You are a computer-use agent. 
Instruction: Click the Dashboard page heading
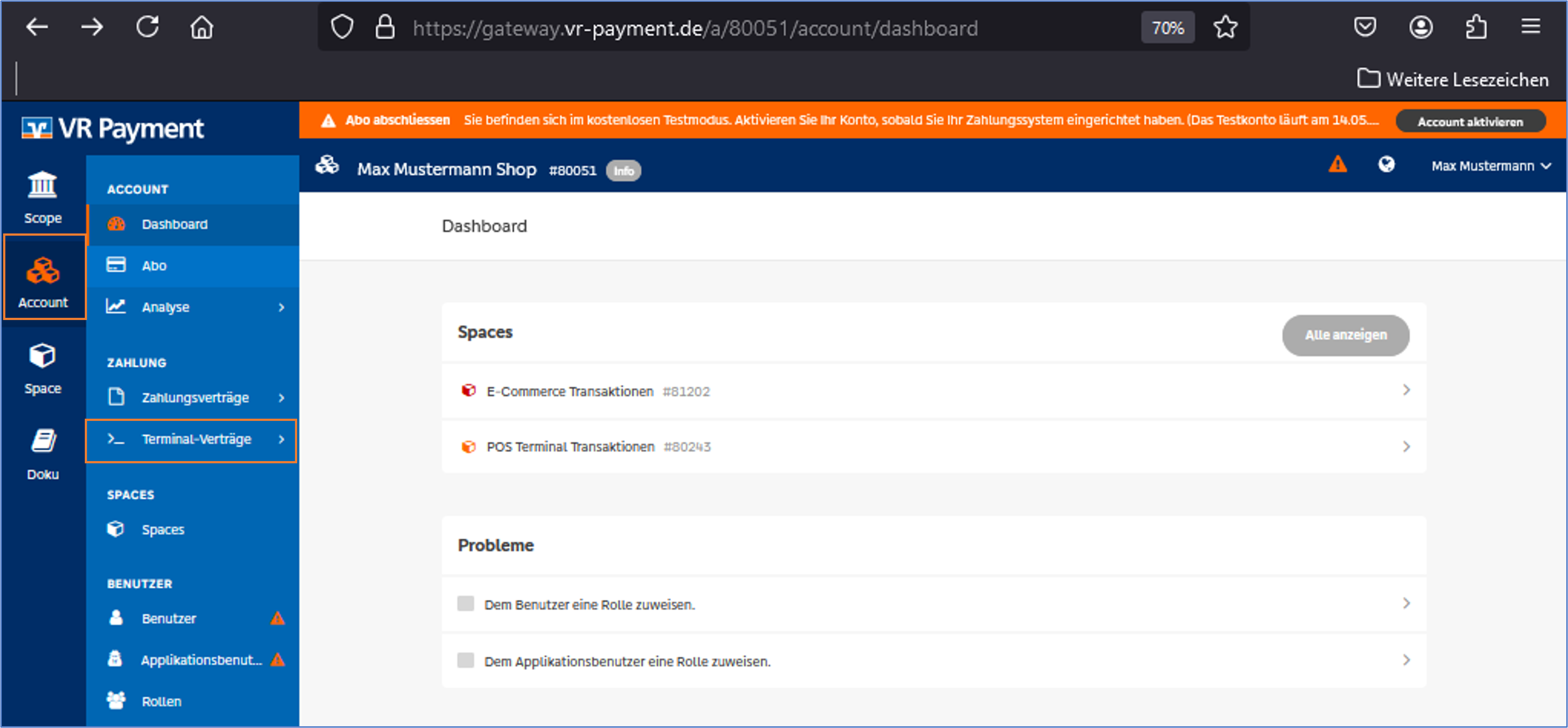pos(485,226)
